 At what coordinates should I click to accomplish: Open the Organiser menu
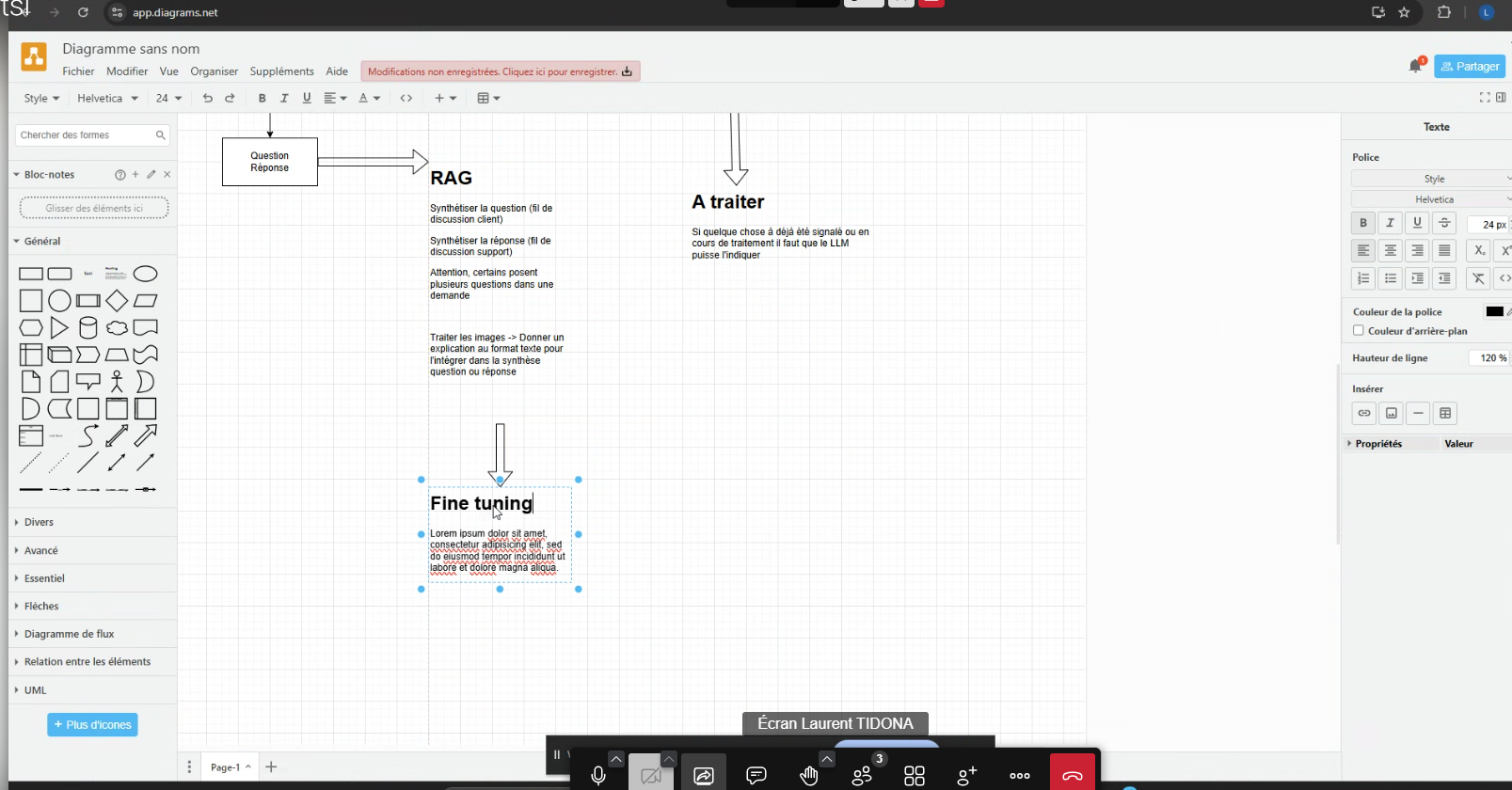tap(214, 71)
